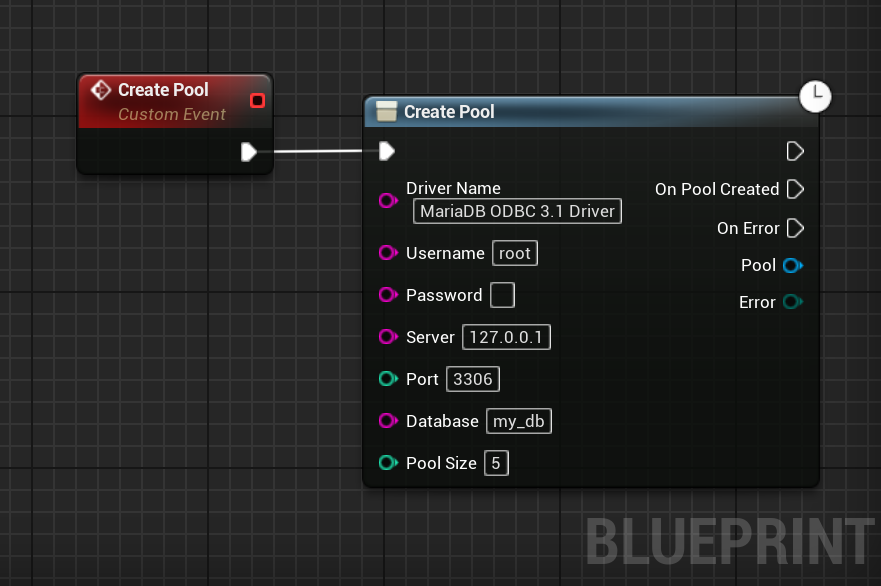Click the On Pool Created execution pin
Viewport: 881px width, 586px height.
pos(795,189)
